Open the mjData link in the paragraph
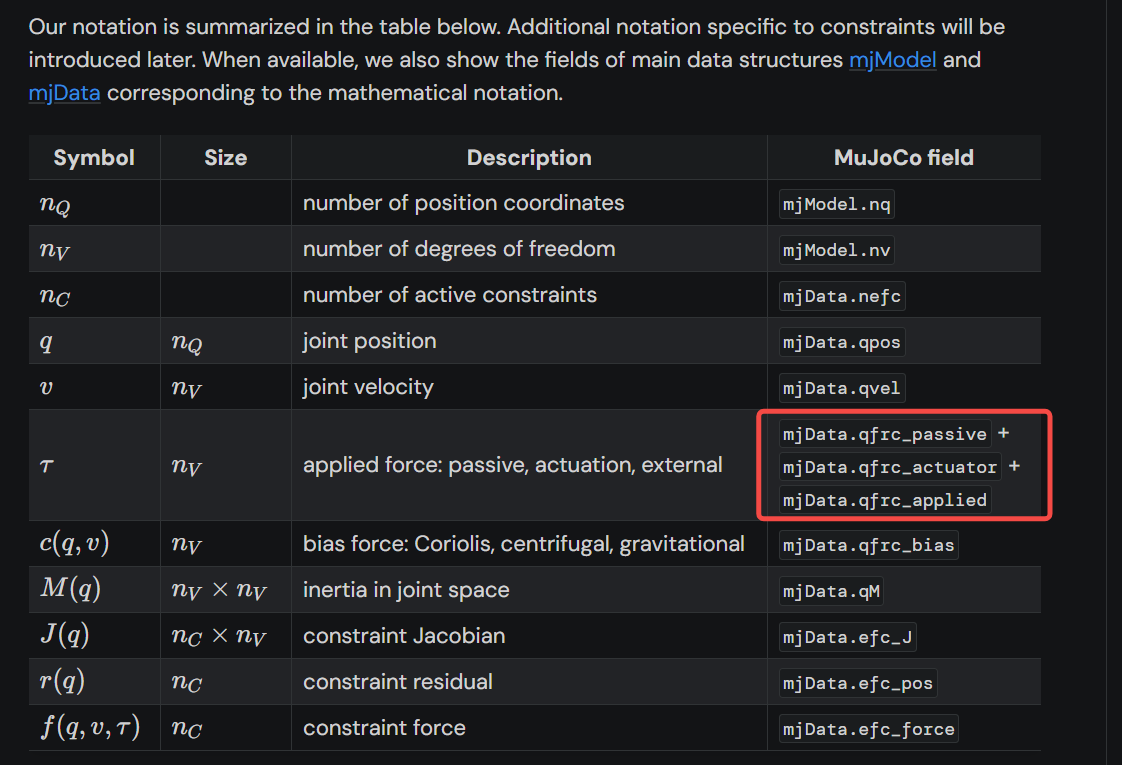Viewport: 1122px width, 765px height. point(65,94)
